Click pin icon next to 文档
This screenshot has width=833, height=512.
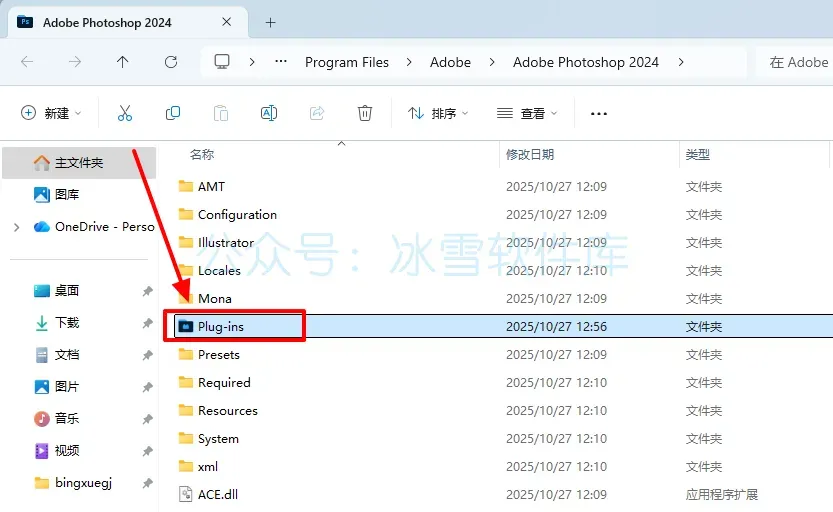tap(148, 355)
